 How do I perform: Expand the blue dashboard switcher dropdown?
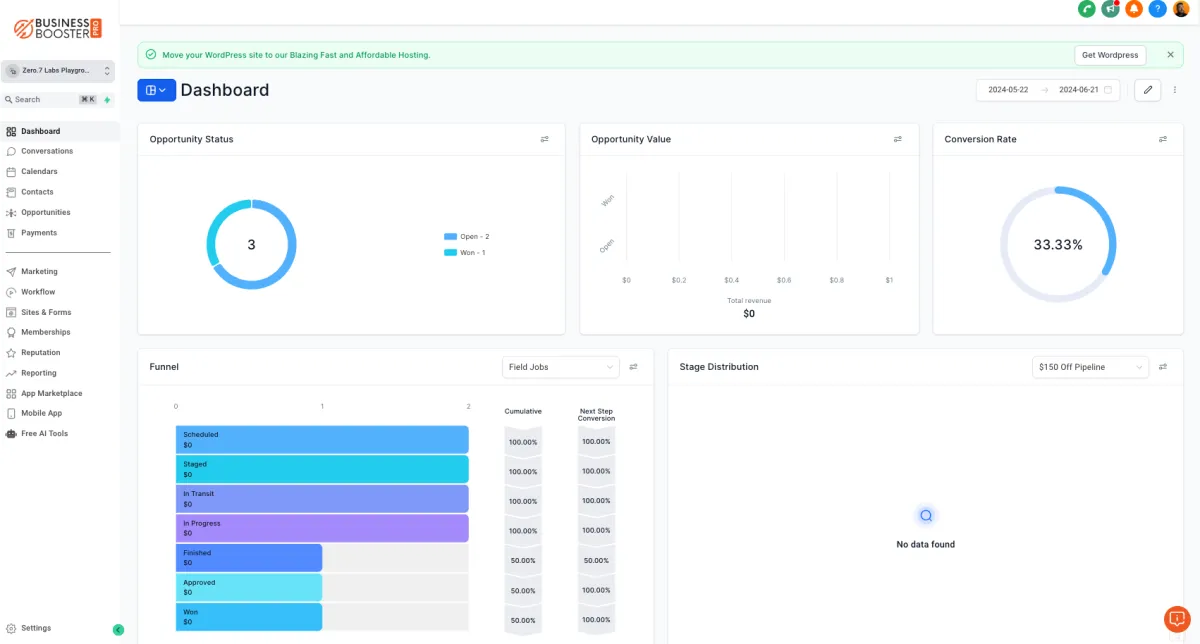coord(157,90)
